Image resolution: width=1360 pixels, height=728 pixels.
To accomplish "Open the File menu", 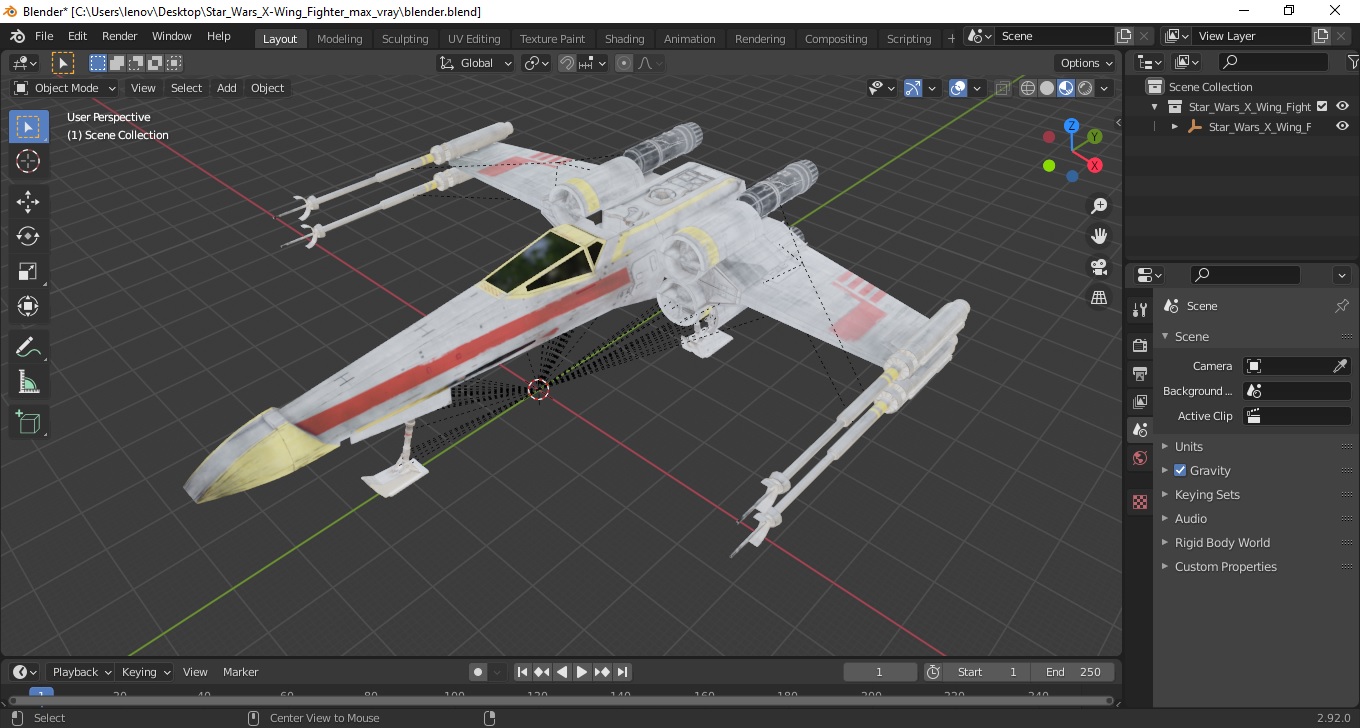I will [x=44, y=36].
